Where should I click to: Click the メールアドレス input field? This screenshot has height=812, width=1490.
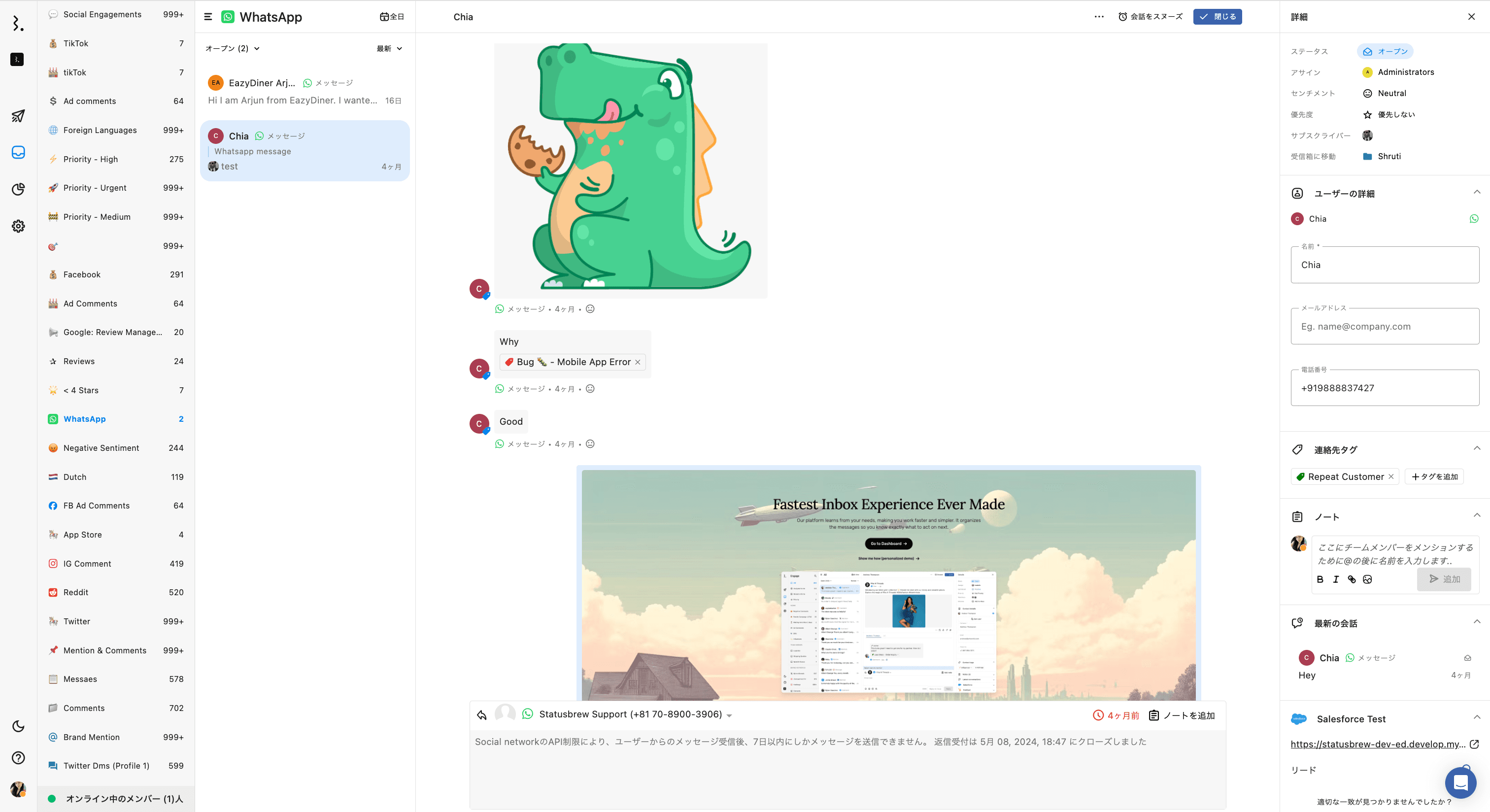(x=1385, y=326)
